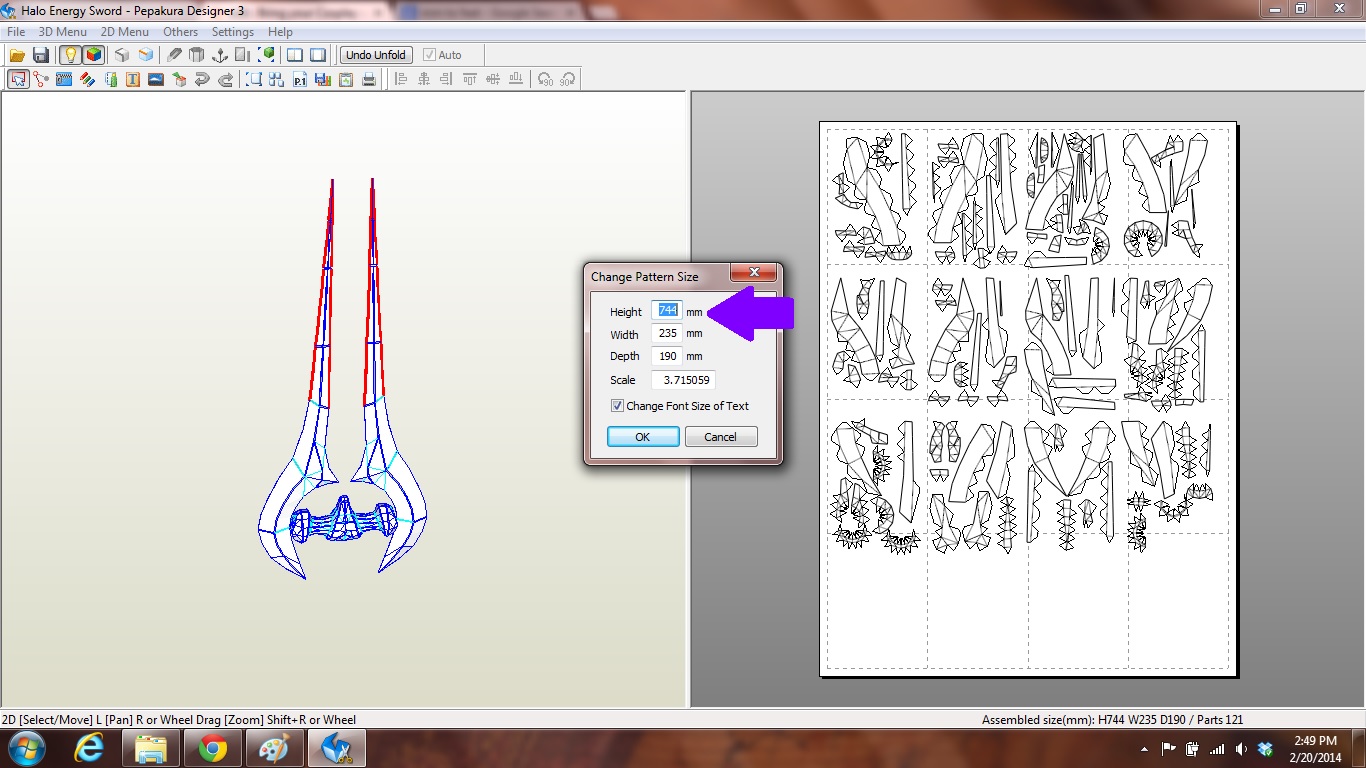
Task: Click the landscape image insert icon
Action: [x=156, y=80]
